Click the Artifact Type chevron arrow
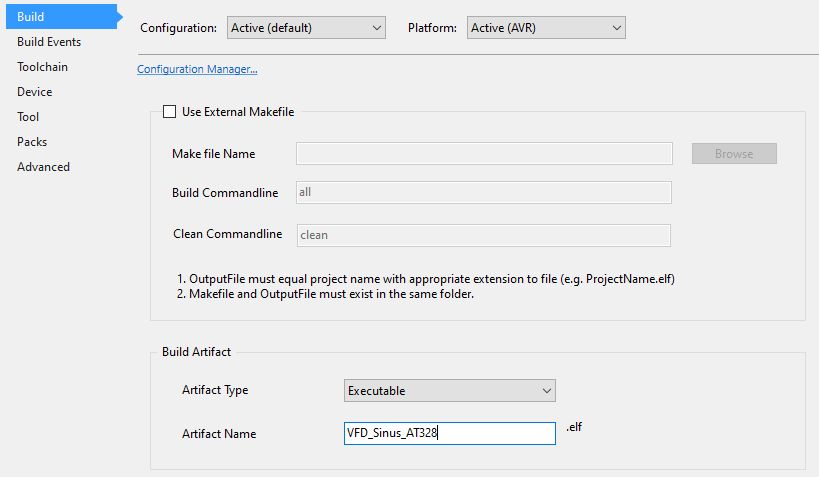This screenshot has height=477, width=819. [547, 391]
